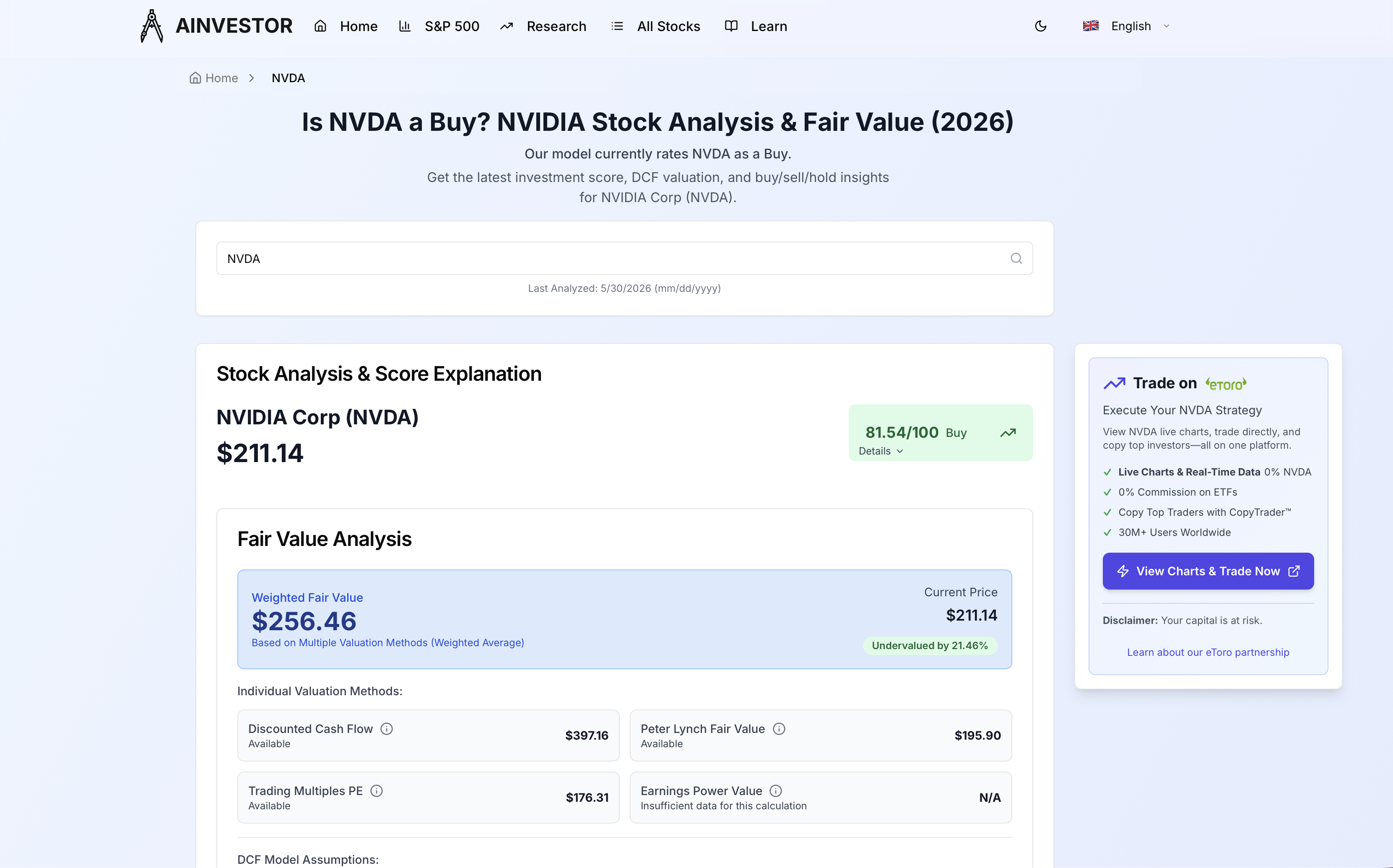Click the 81.54/100 Buy score badge

point(941,432)
